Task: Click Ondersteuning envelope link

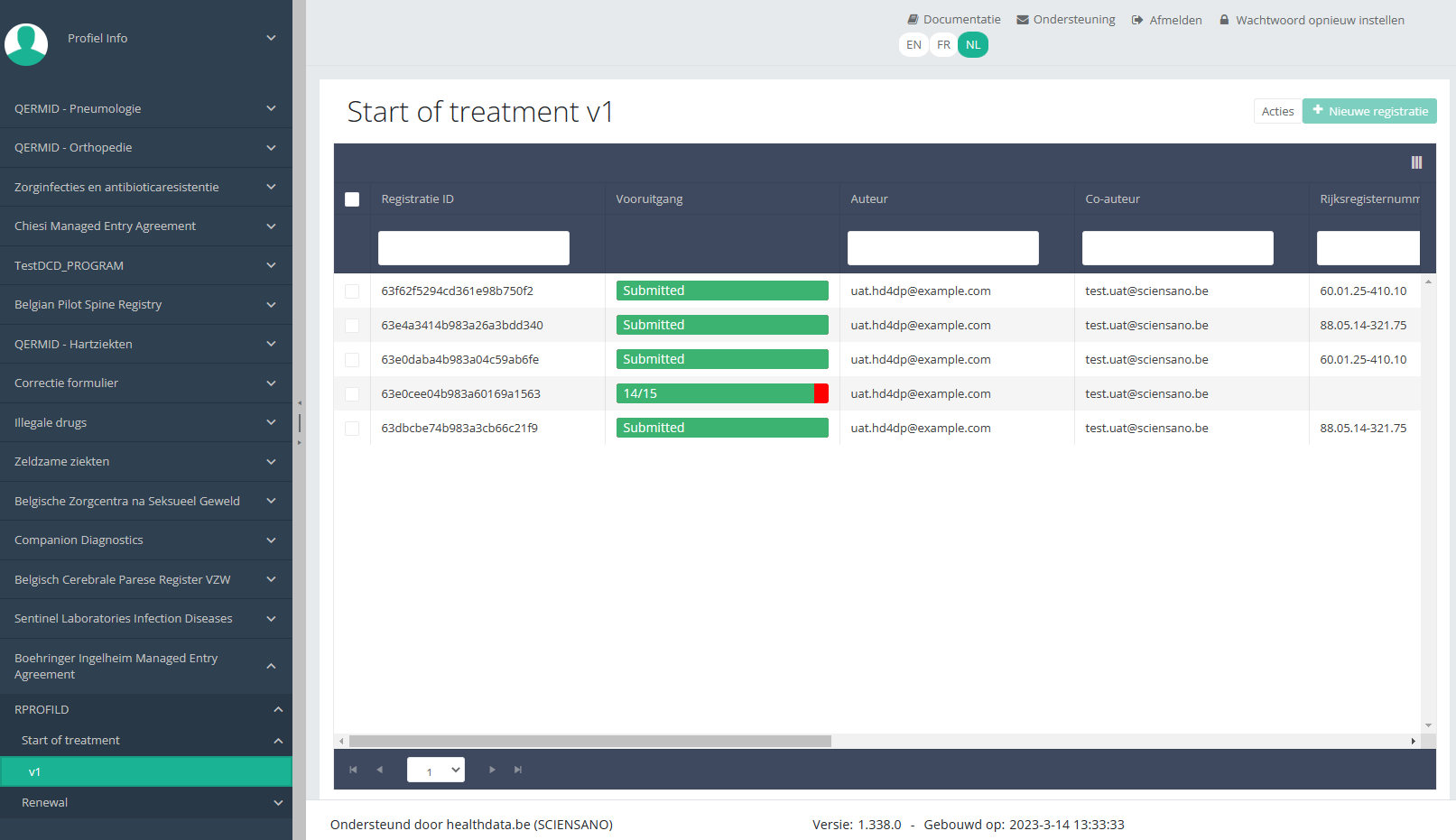Action: click(x=1066, y=20)
